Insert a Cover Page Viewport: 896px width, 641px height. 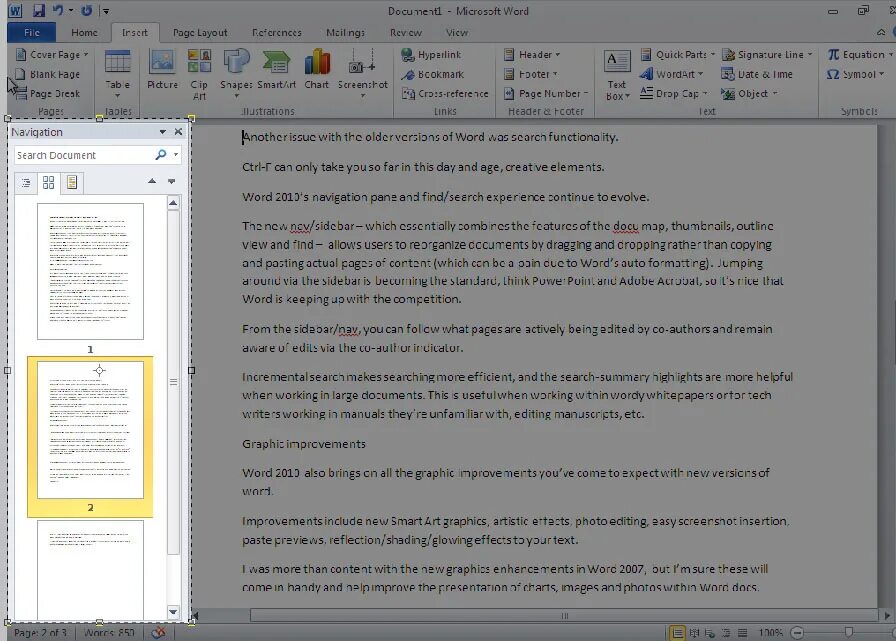pyautogui.click(x=52, y=54)
